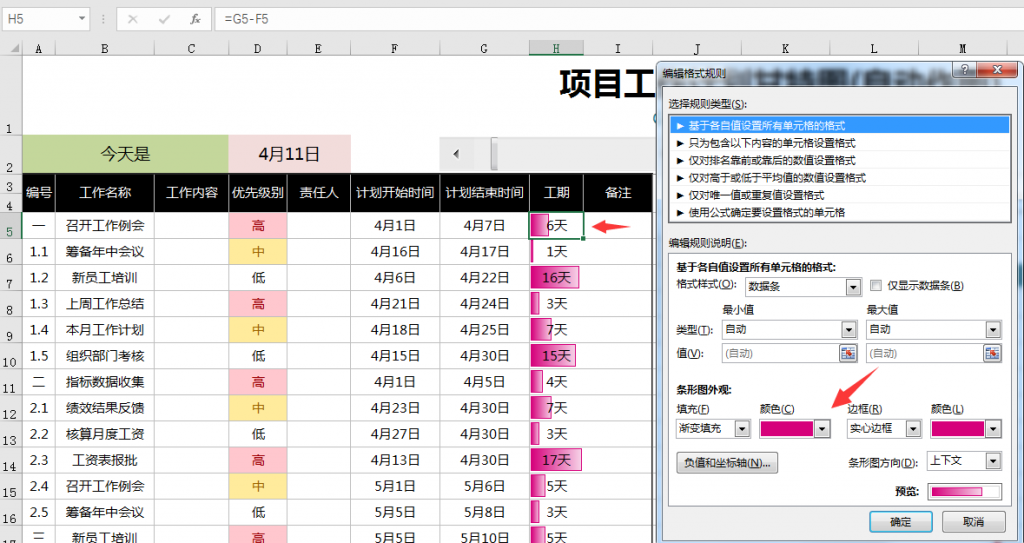Viewport: 1024px width, 543px height.
Task: Click the magenta fill color swatch
Action: pos(787,429)
